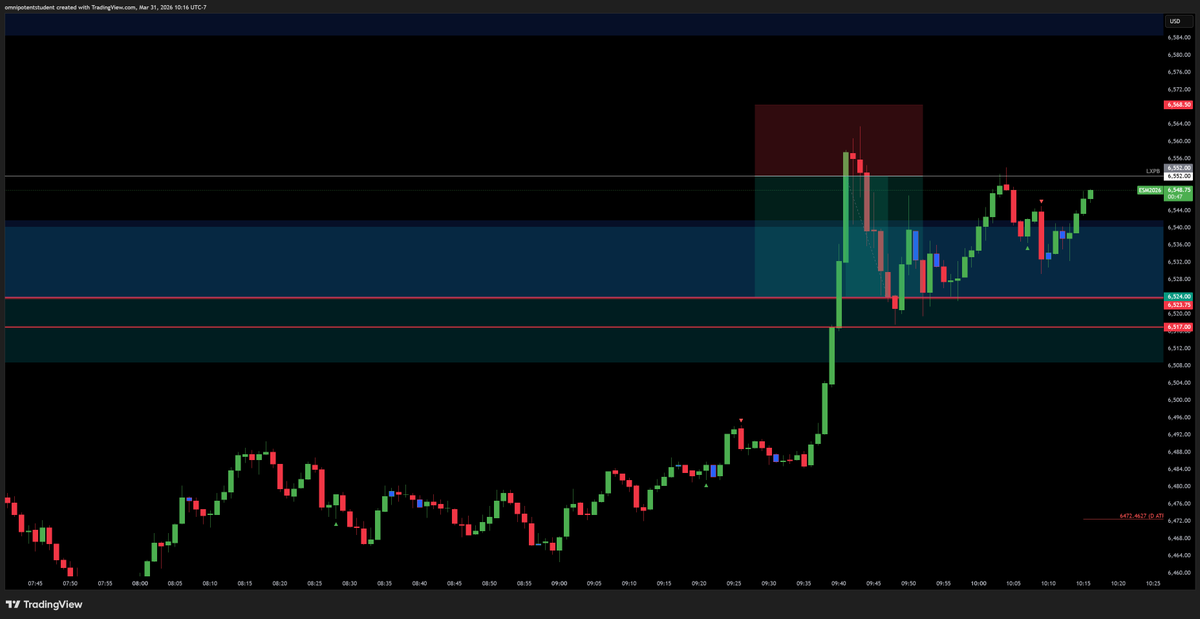
Task: Click the LXPB horizontal line label
Action: (1152, 172)
